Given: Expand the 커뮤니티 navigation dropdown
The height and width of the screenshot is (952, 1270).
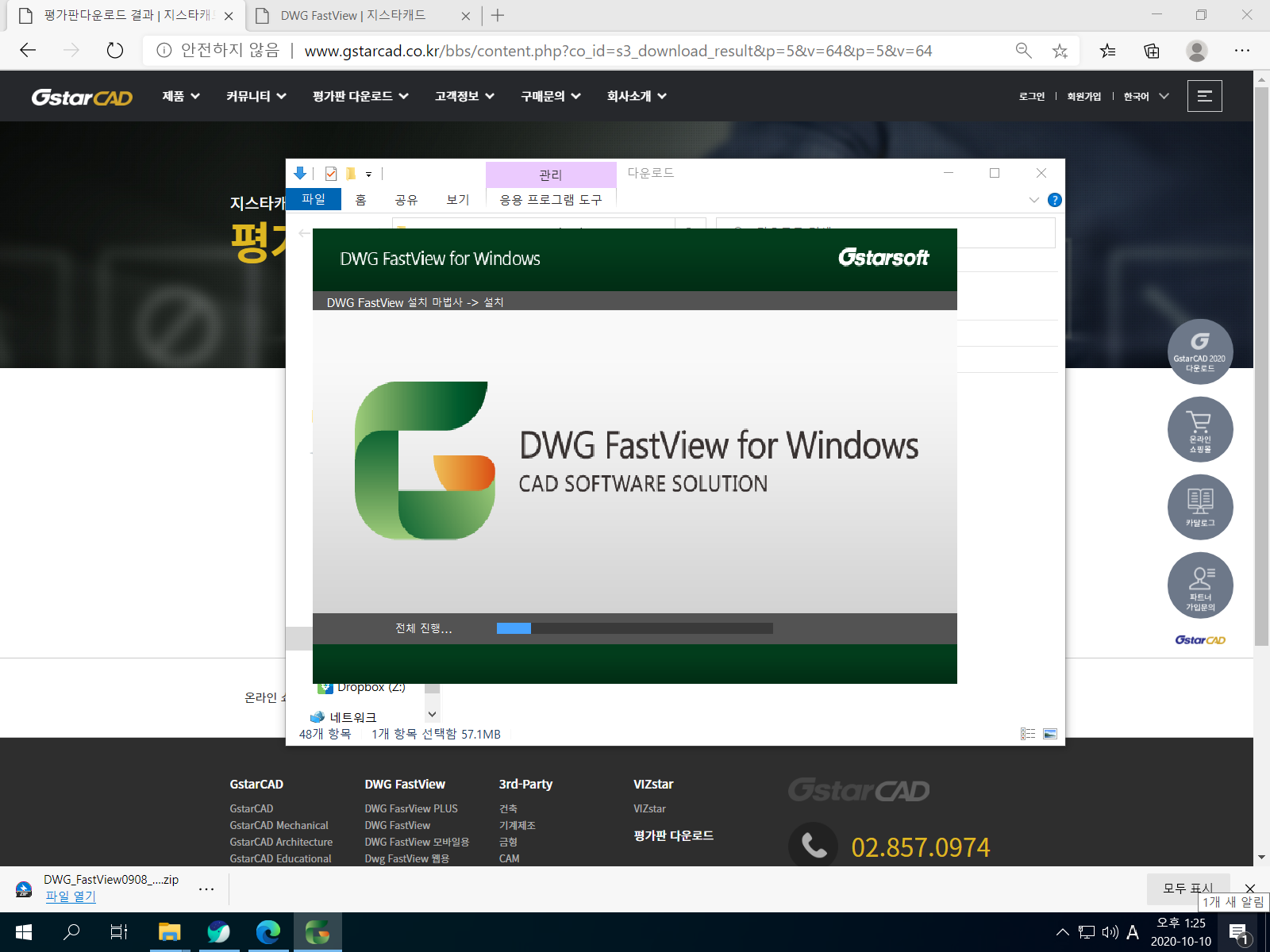Looking at the screenshot, I should coord(256,96).
